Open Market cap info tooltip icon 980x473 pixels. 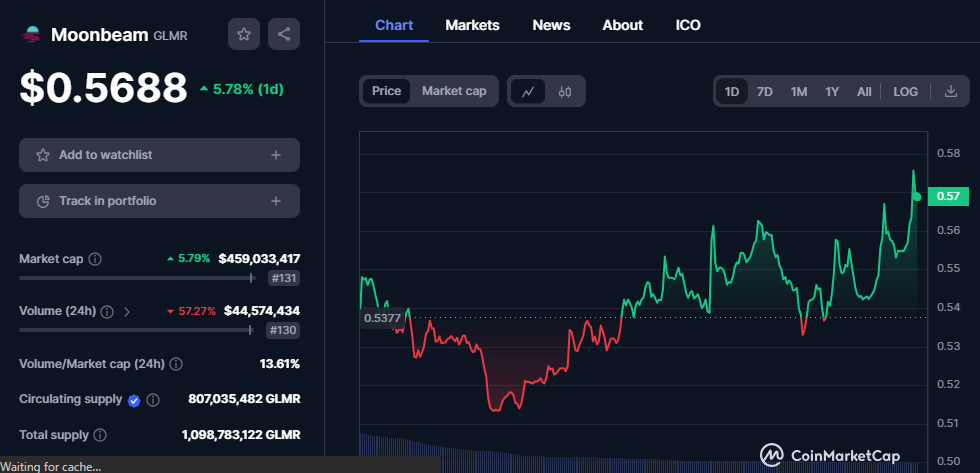95,259
